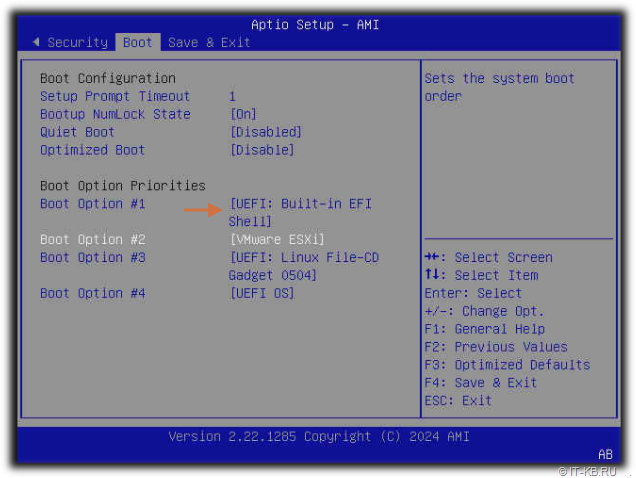Open the [UEFI OS] boot option list
The width and height of the screenshot is (636, 478).
click(x=262, y=293)
